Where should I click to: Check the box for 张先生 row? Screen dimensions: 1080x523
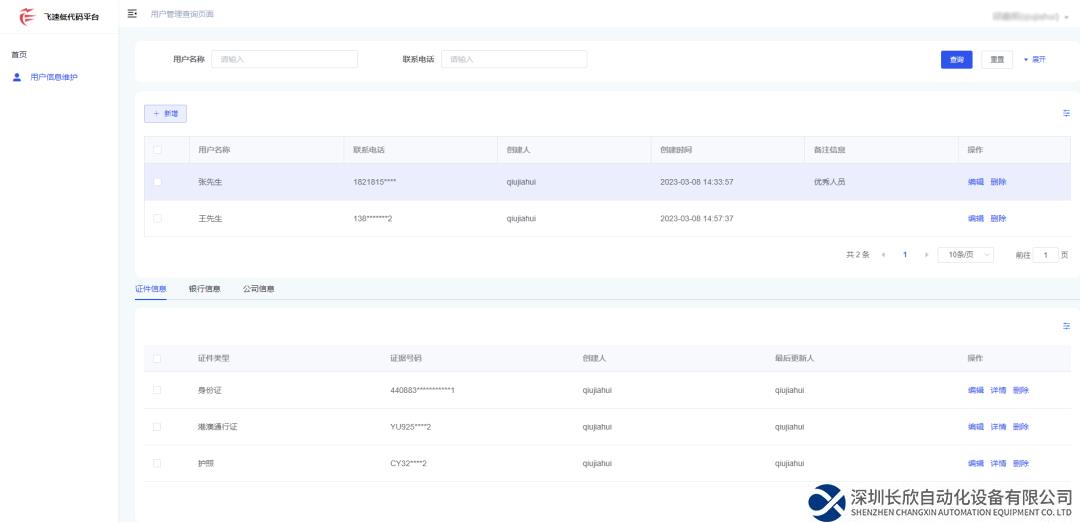[x=157, y=182]
